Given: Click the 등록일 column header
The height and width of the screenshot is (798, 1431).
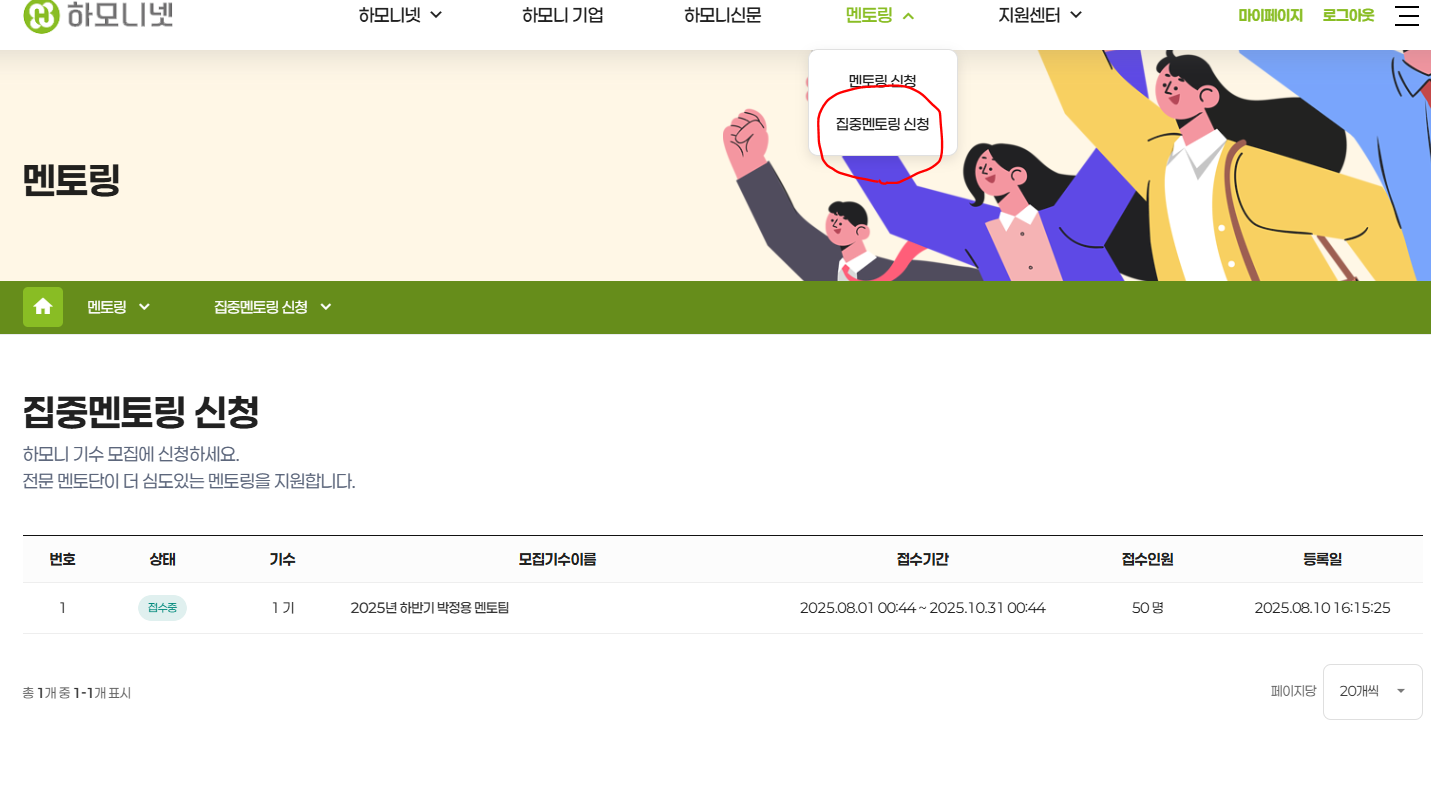Looking at the screenshot, I should pos(1322,559).
